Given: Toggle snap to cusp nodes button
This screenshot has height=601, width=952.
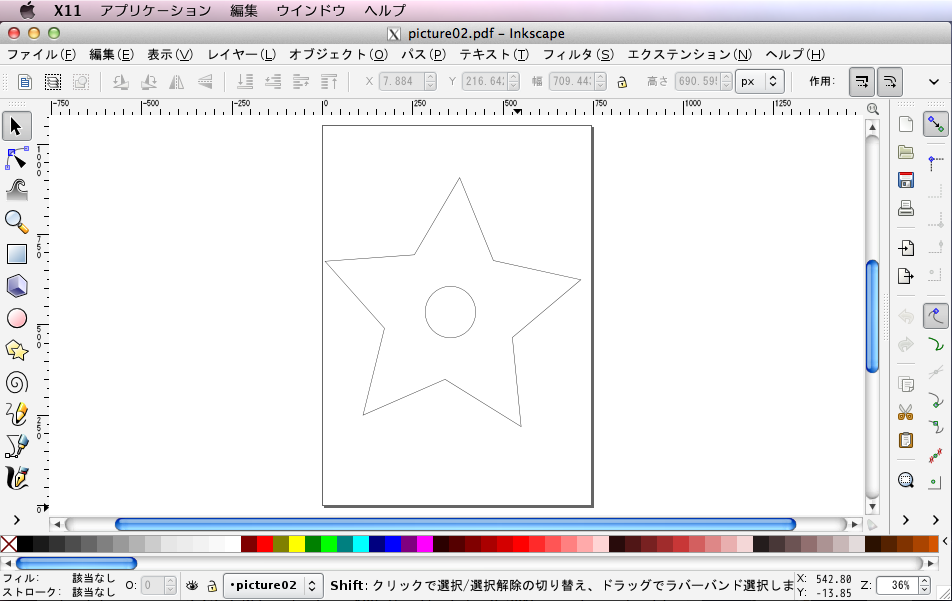Looking at the screenshot, I should tap(936, 399).
